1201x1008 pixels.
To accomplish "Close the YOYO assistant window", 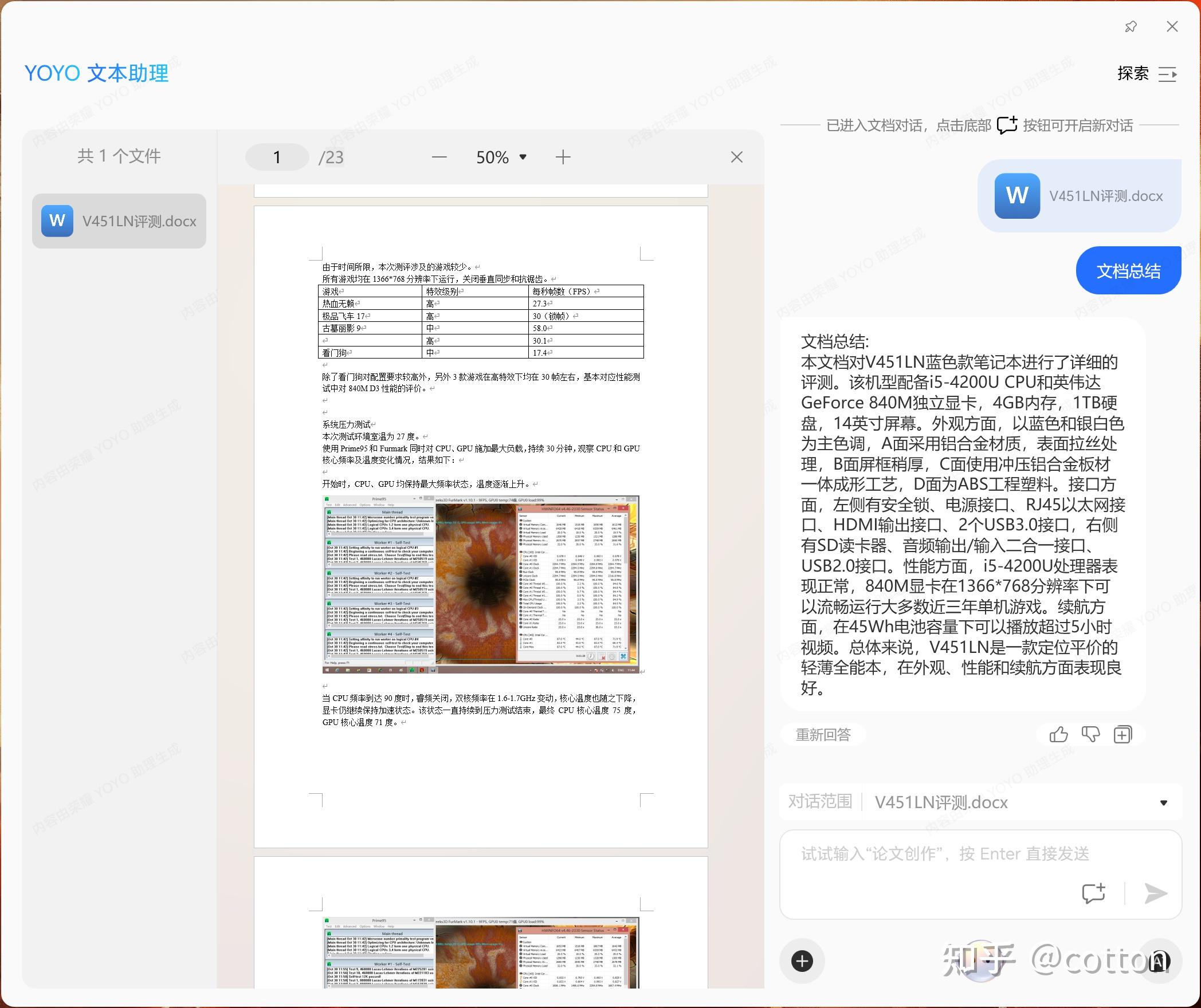I will (1172, 27).
